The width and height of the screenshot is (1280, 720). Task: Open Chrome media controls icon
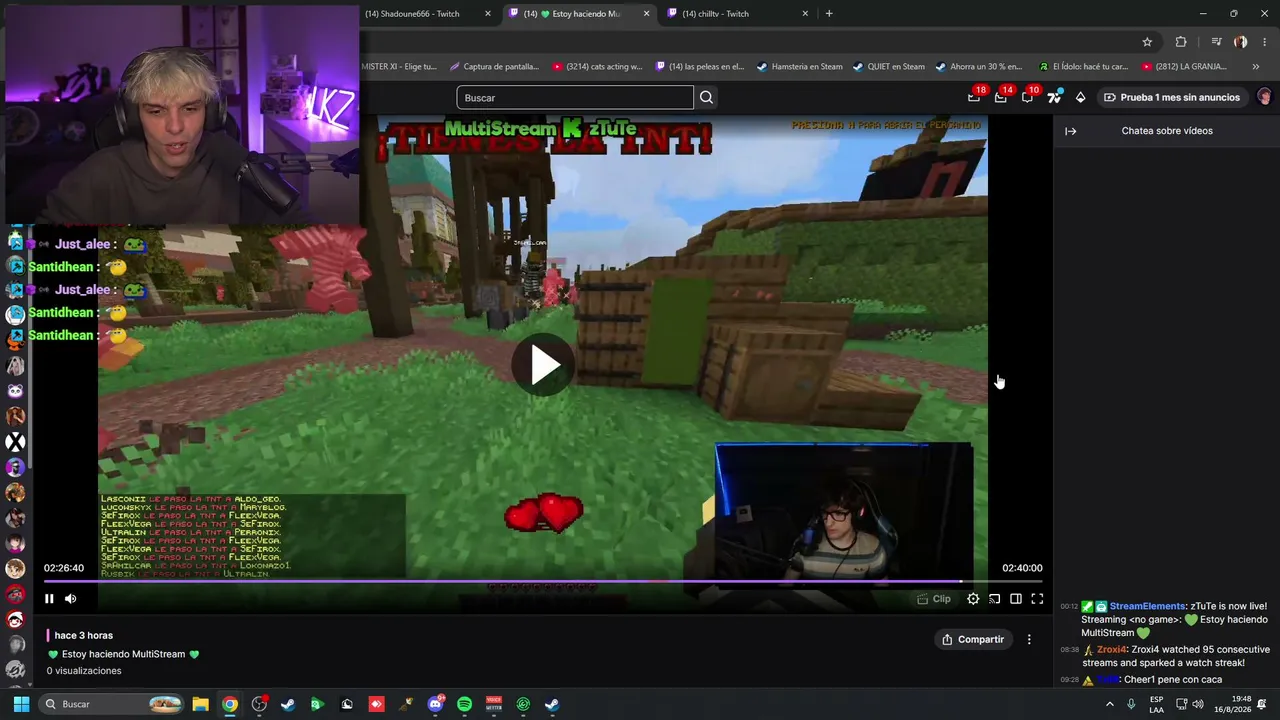pos(1216,42)
